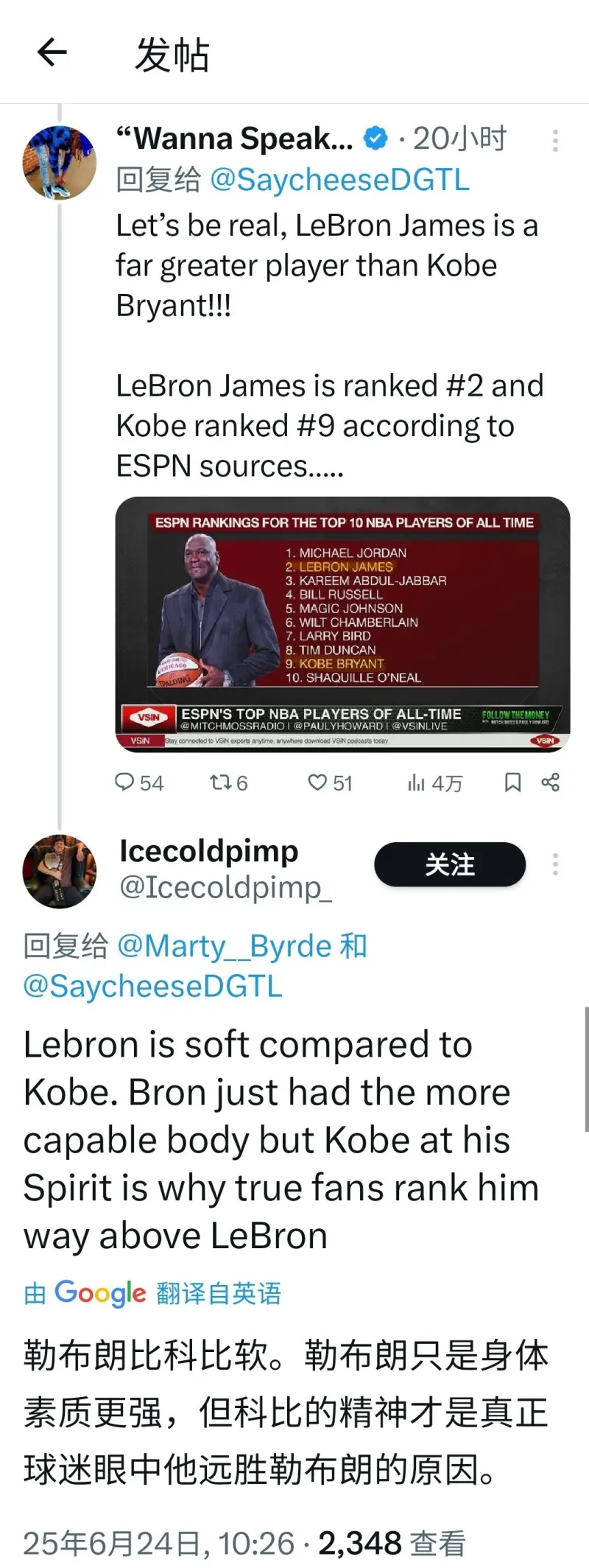The image size is (589, 1568).
Task: Open Wanna Speak profile avatar
Action: [60, 163]
